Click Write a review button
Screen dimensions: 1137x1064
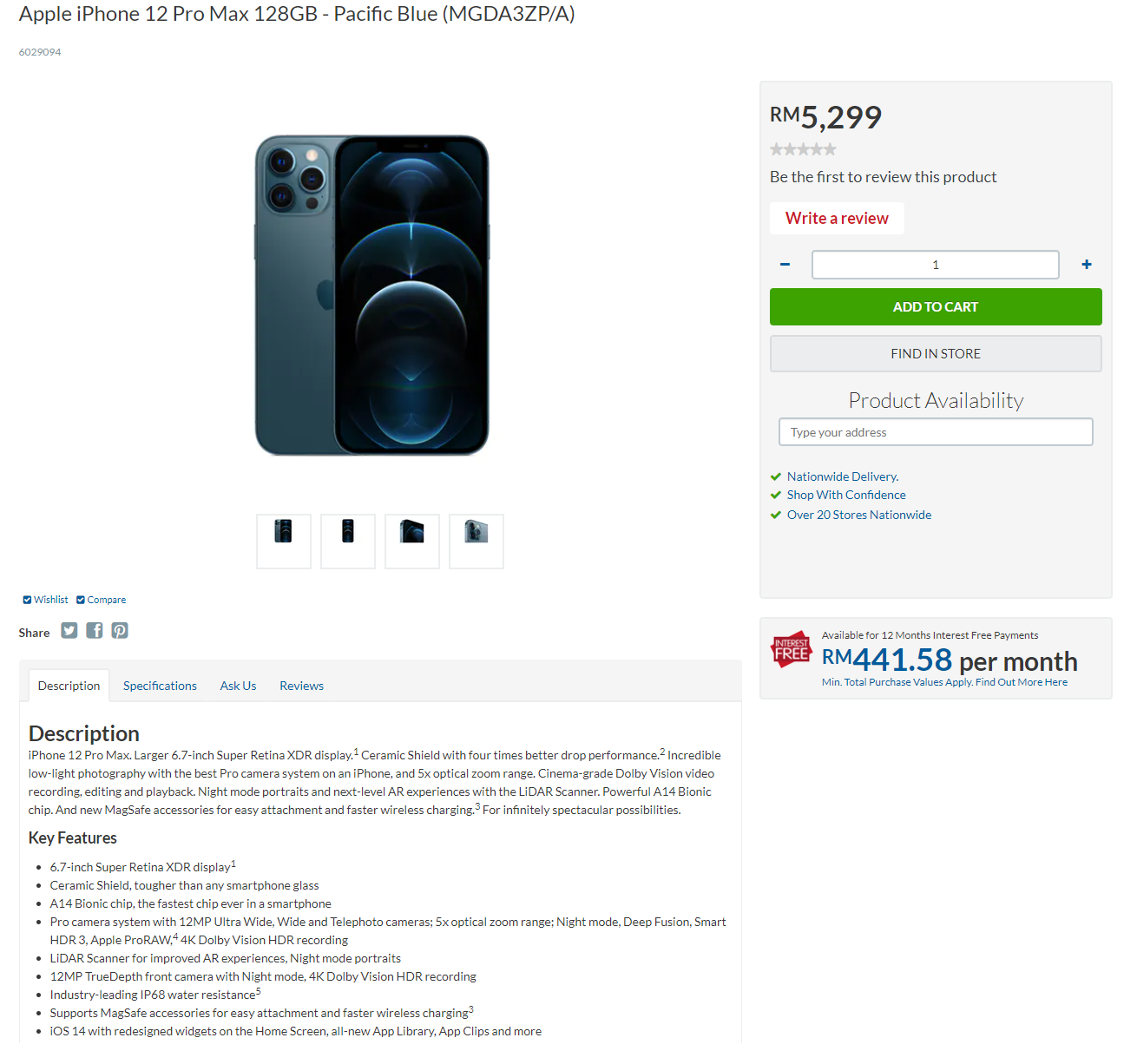[x=837, y=219]
